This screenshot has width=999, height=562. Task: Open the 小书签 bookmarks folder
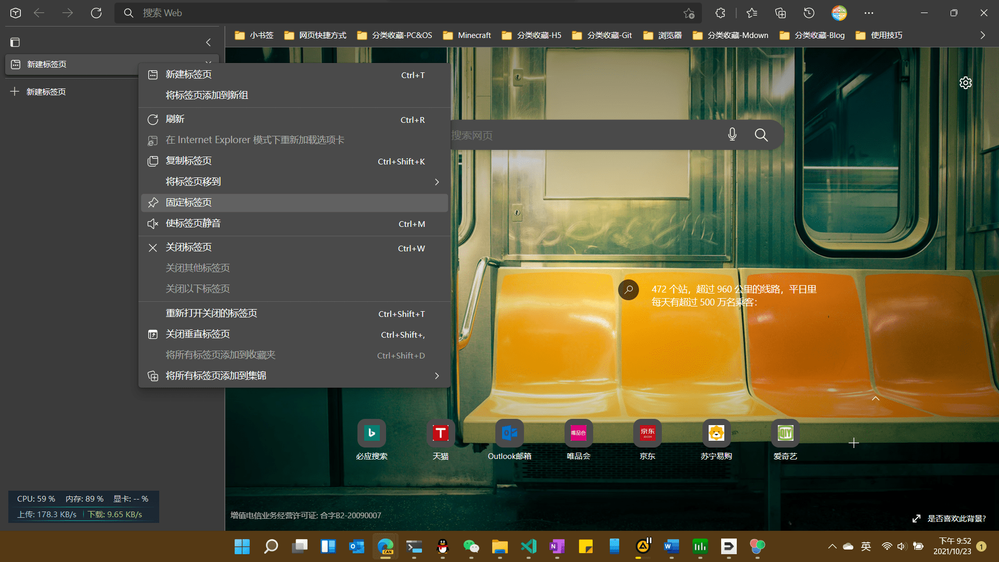coord(254,35)
